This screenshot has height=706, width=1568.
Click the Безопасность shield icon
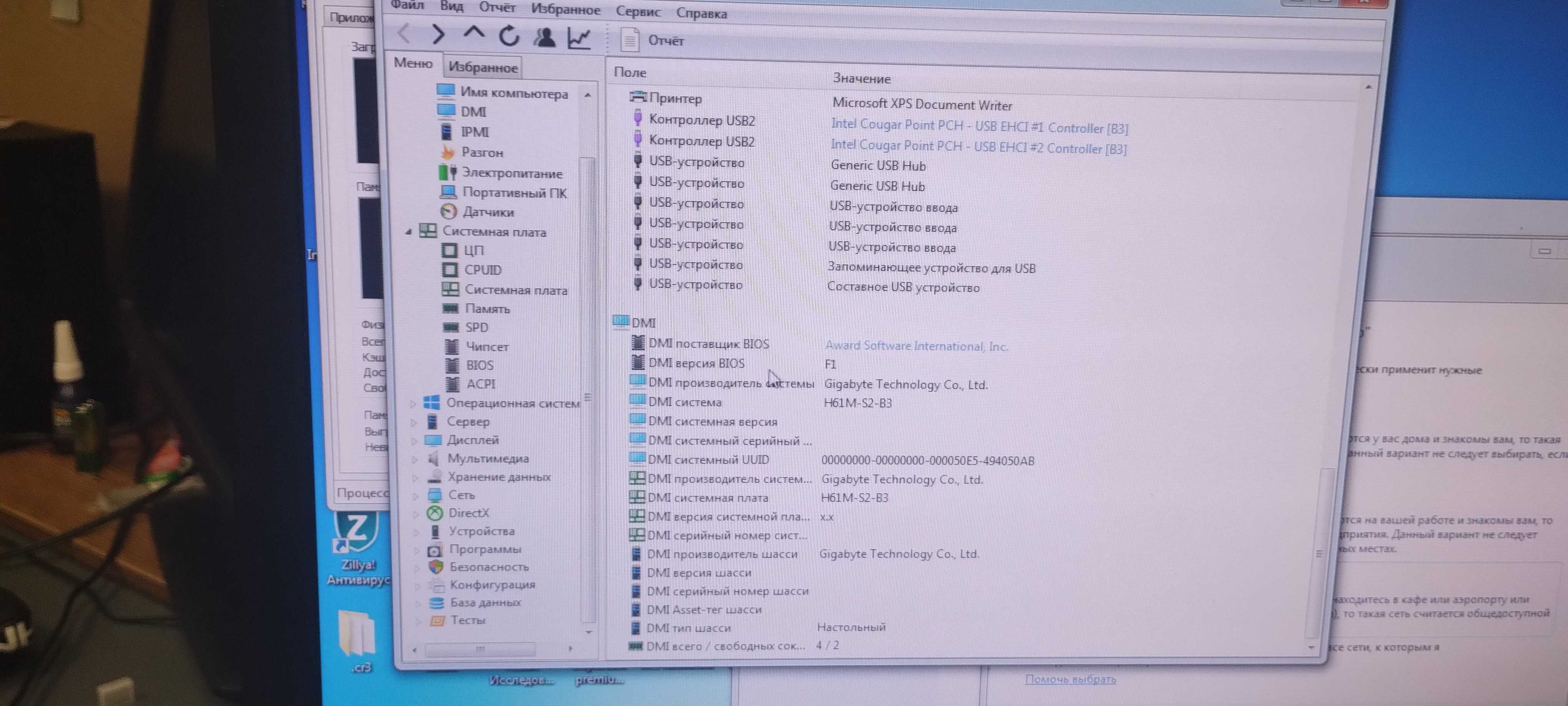[435, 567]
